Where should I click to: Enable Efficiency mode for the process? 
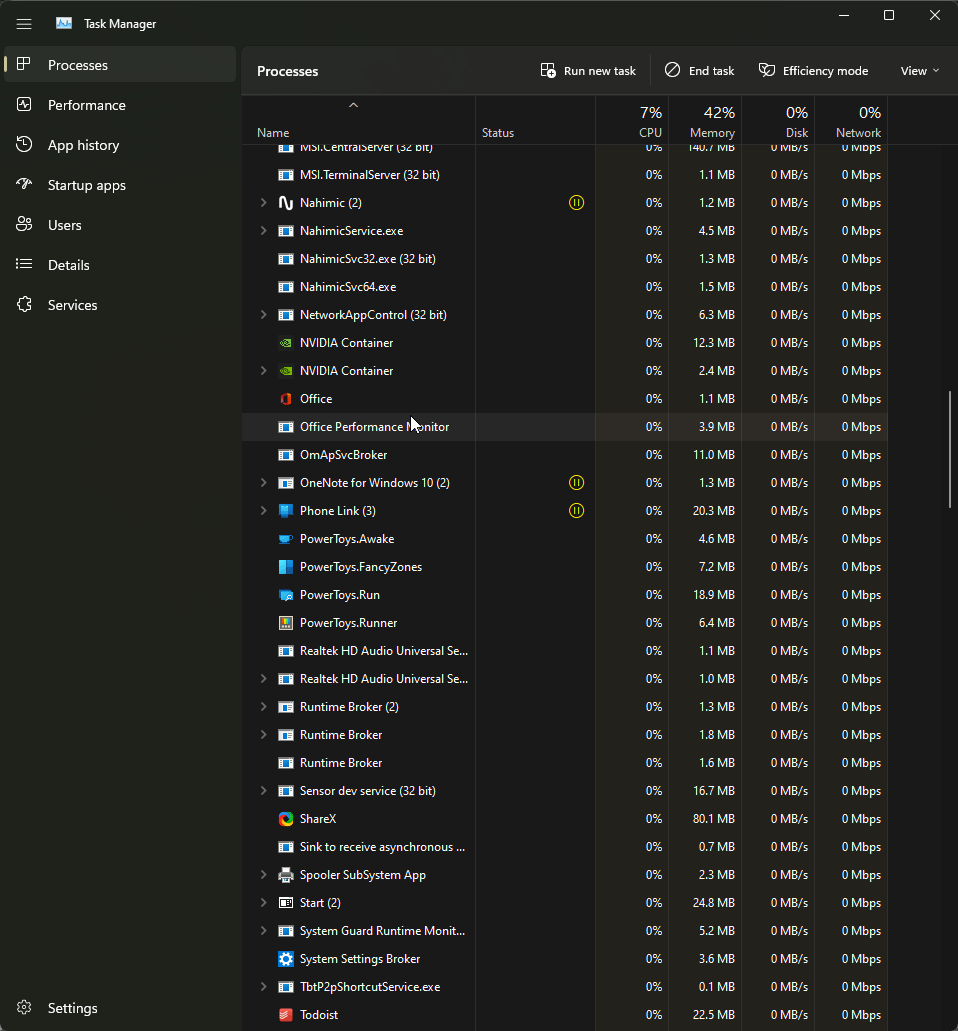[x=813, y=71]
